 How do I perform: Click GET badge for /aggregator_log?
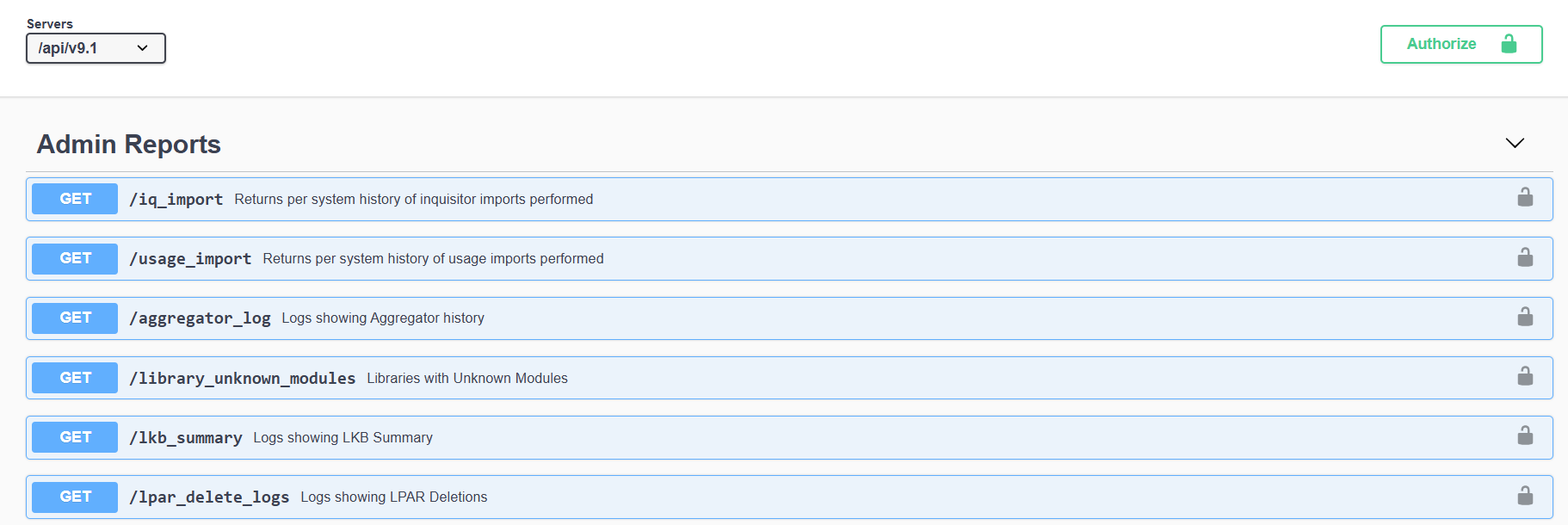point(75,318)
